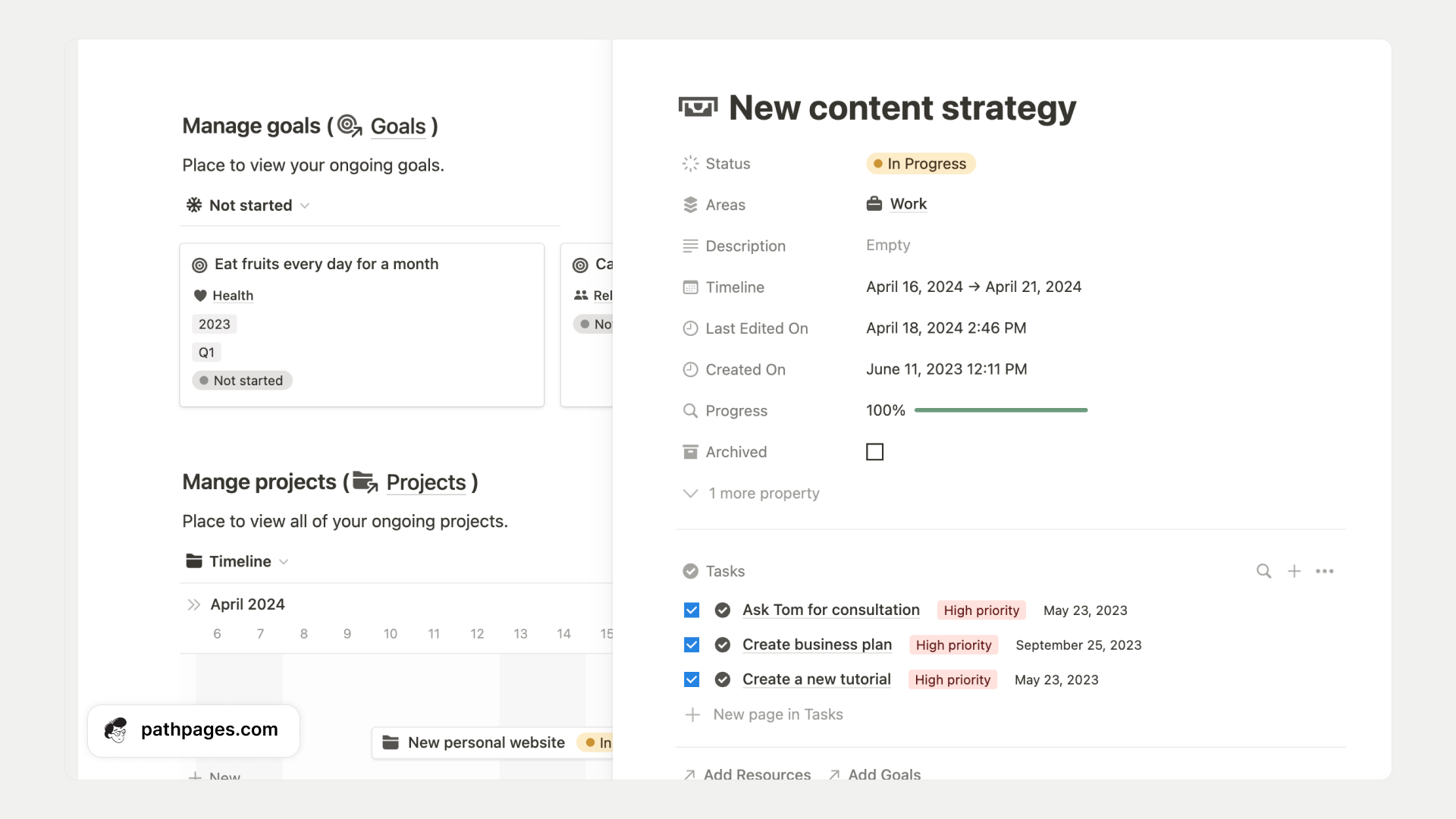Screen dimensions: 1456x819
Task: Expand 1 more property
Action: pos(763,493)
